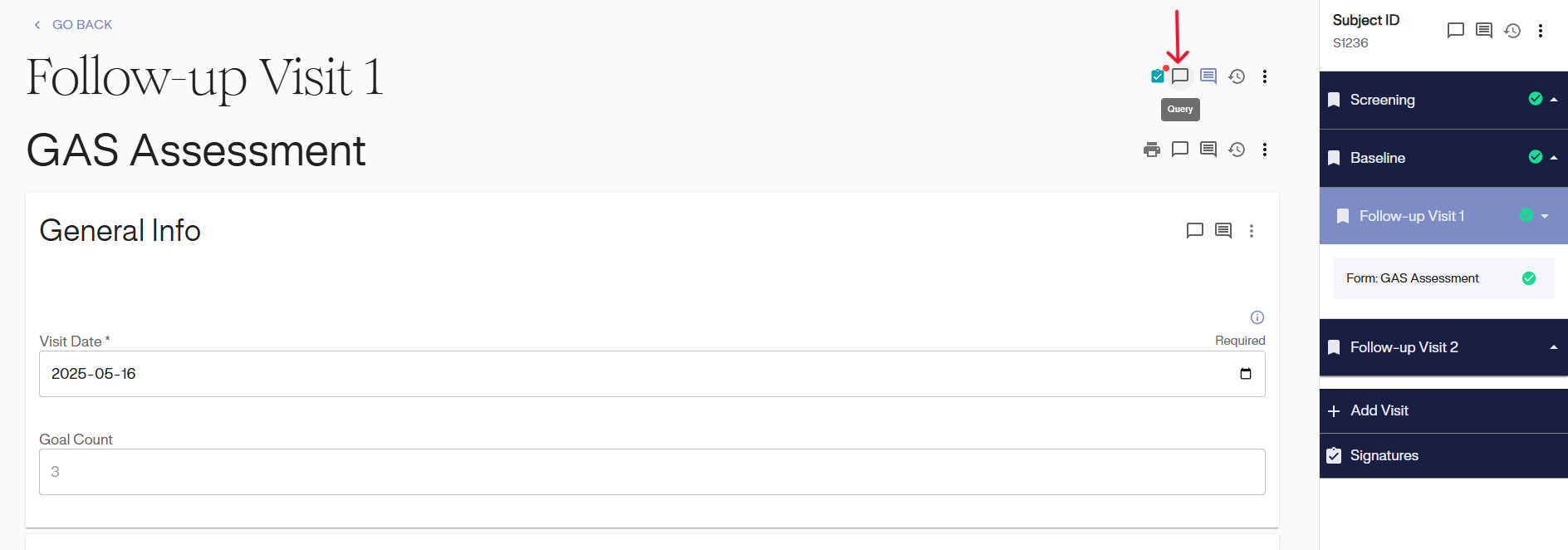Open blue comments icon beside Follow-up Visit 1 title
1568x550 pixels.
pos(1208,76)
